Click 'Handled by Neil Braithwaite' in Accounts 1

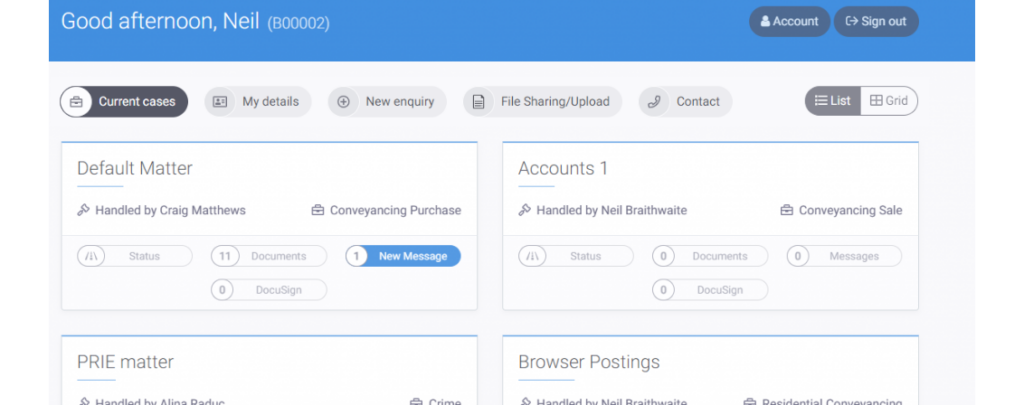pyautogui.click(x=611, y=210)
